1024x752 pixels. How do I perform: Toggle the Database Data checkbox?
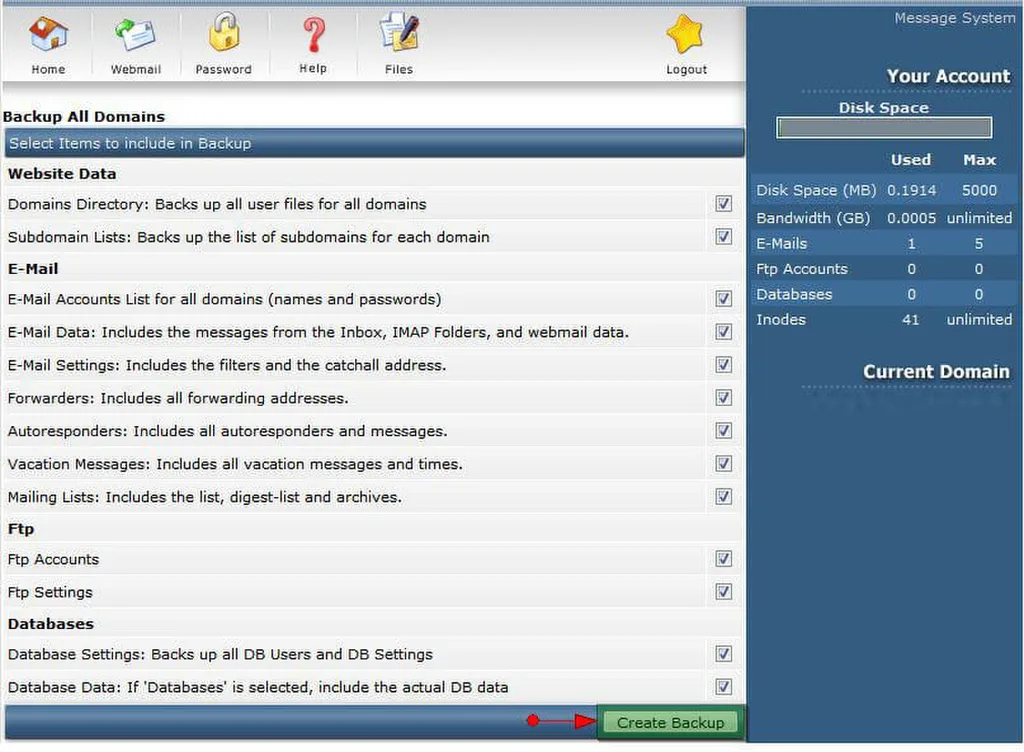click(x=723, y=687)
